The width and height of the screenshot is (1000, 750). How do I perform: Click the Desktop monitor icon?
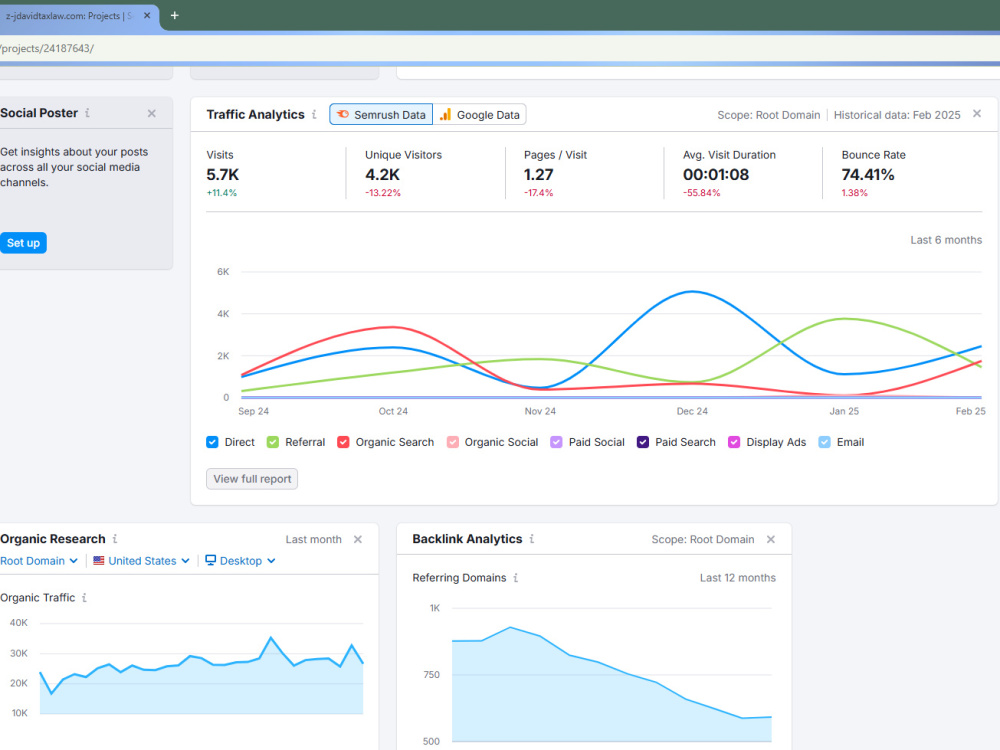[x=210, y=561]
